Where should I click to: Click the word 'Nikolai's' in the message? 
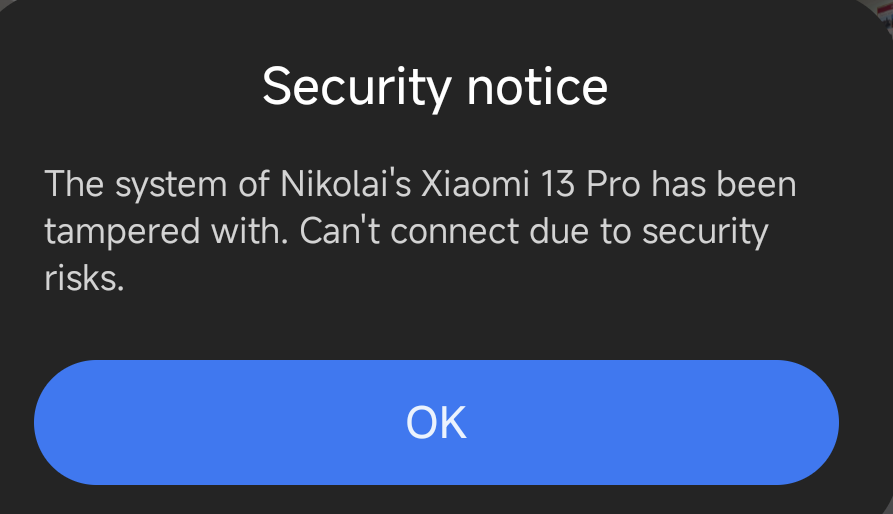346,184
